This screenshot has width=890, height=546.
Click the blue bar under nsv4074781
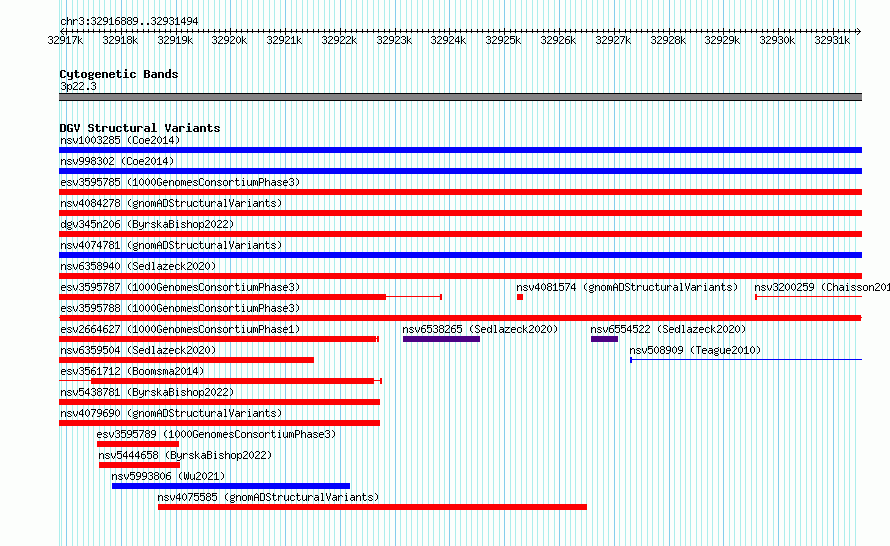coord(460,255)
